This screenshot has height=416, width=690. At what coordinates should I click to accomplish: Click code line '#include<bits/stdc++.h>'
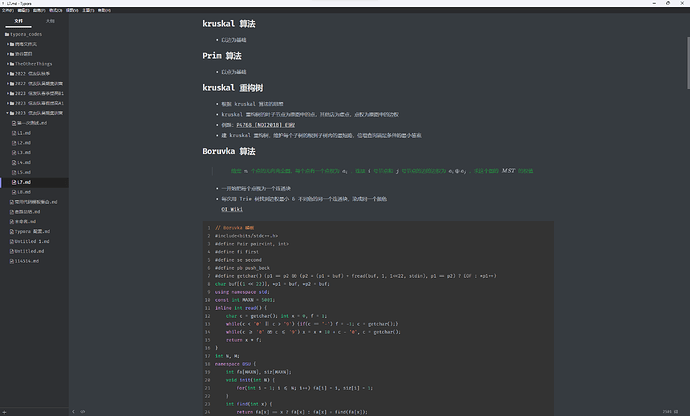(x=246, y=236)
